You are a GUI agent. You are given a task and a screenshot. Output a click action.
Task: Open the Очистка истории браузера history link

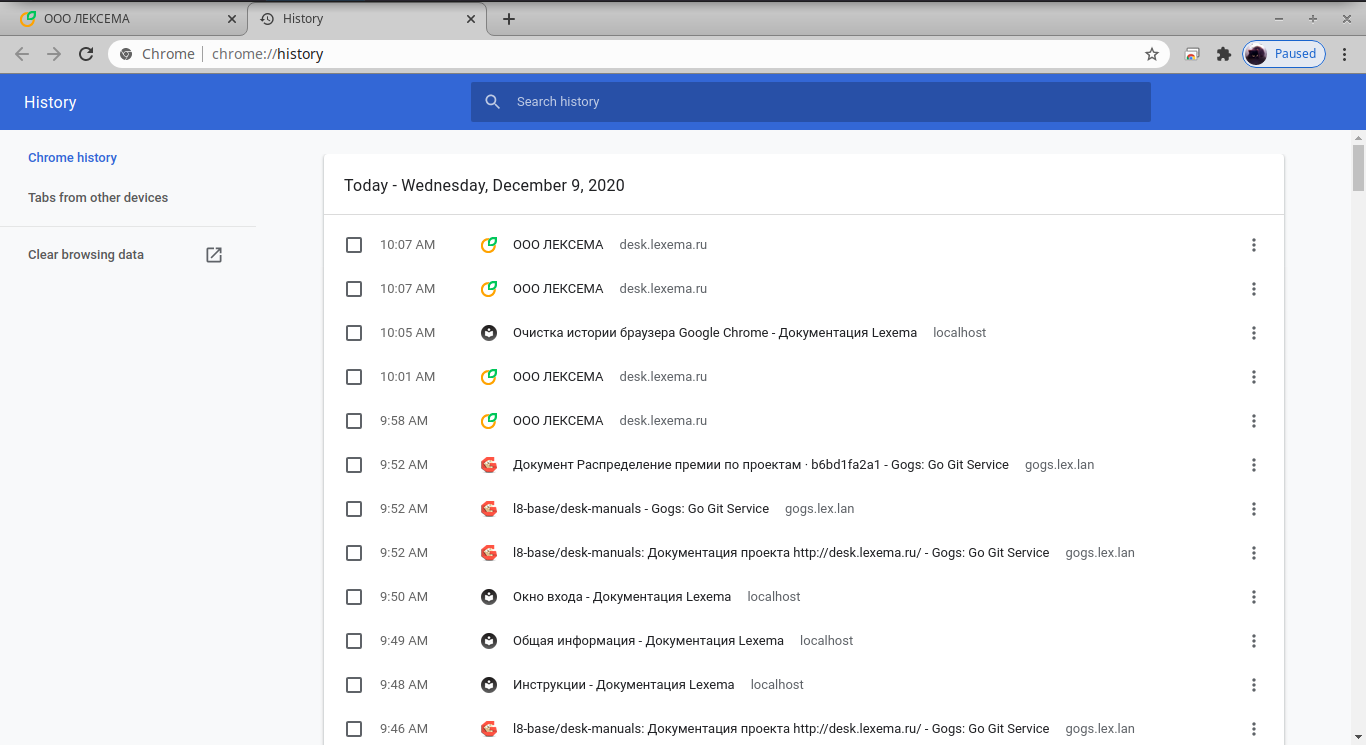[714, 333]
